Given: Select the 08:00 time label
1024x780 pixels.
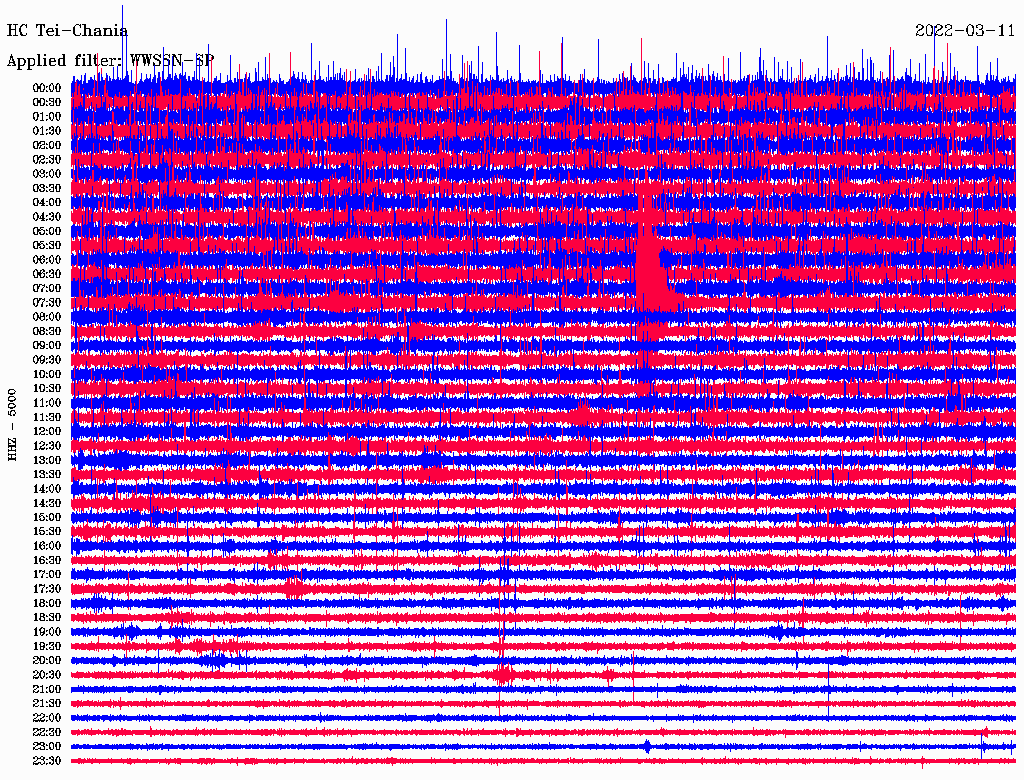Looking at the screenshot, I should click(x=47, y=317).
